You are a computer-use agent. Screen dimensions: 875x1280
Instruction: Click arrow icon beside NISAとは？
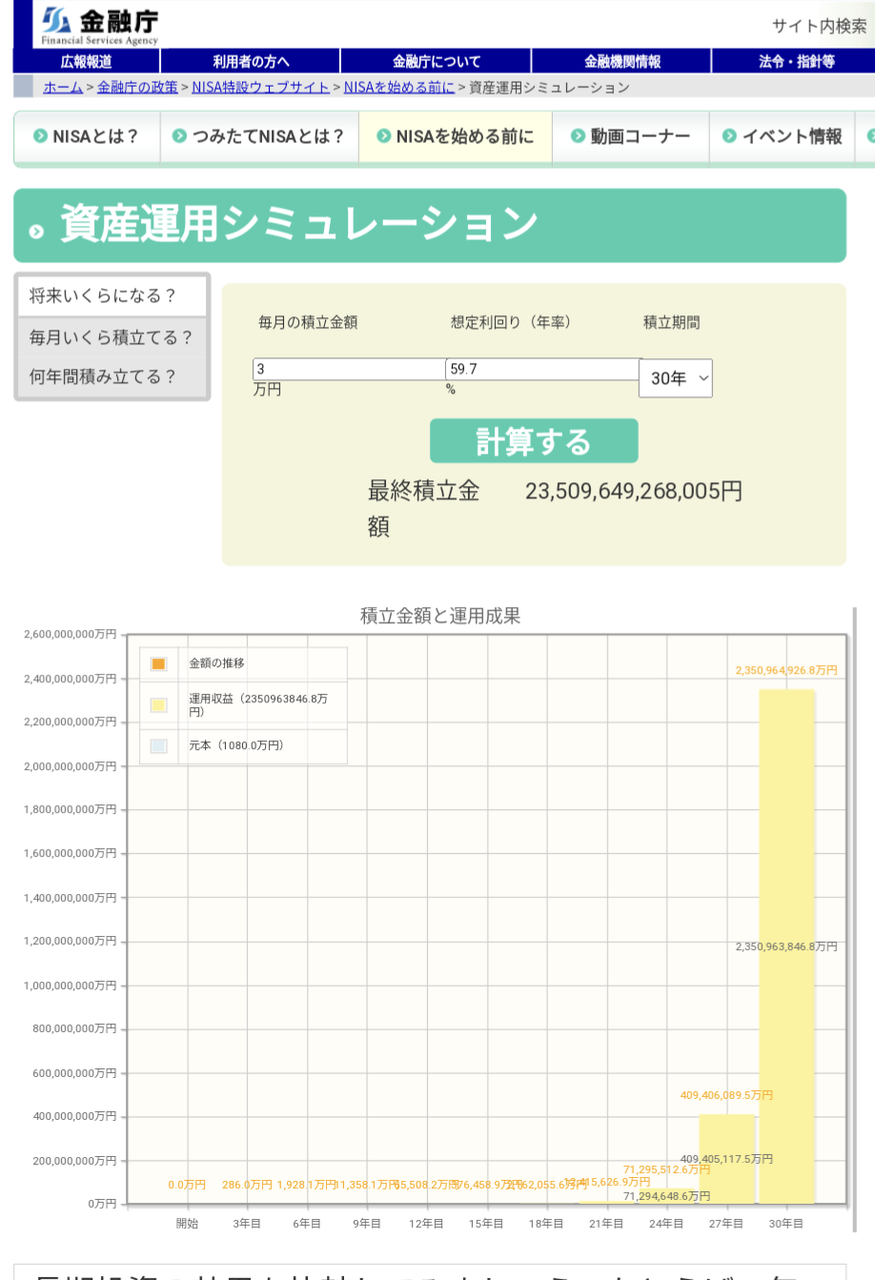click(40, 136)
